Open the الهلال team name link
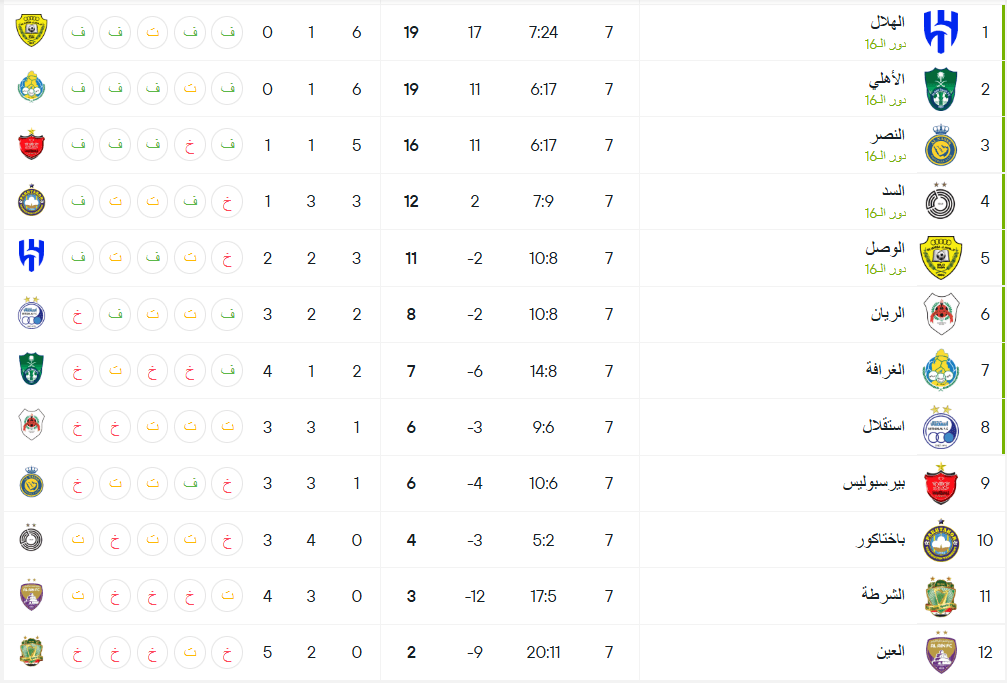Image resolution: width=1007 pixels, height=683 pixels. tap(888, 22)
